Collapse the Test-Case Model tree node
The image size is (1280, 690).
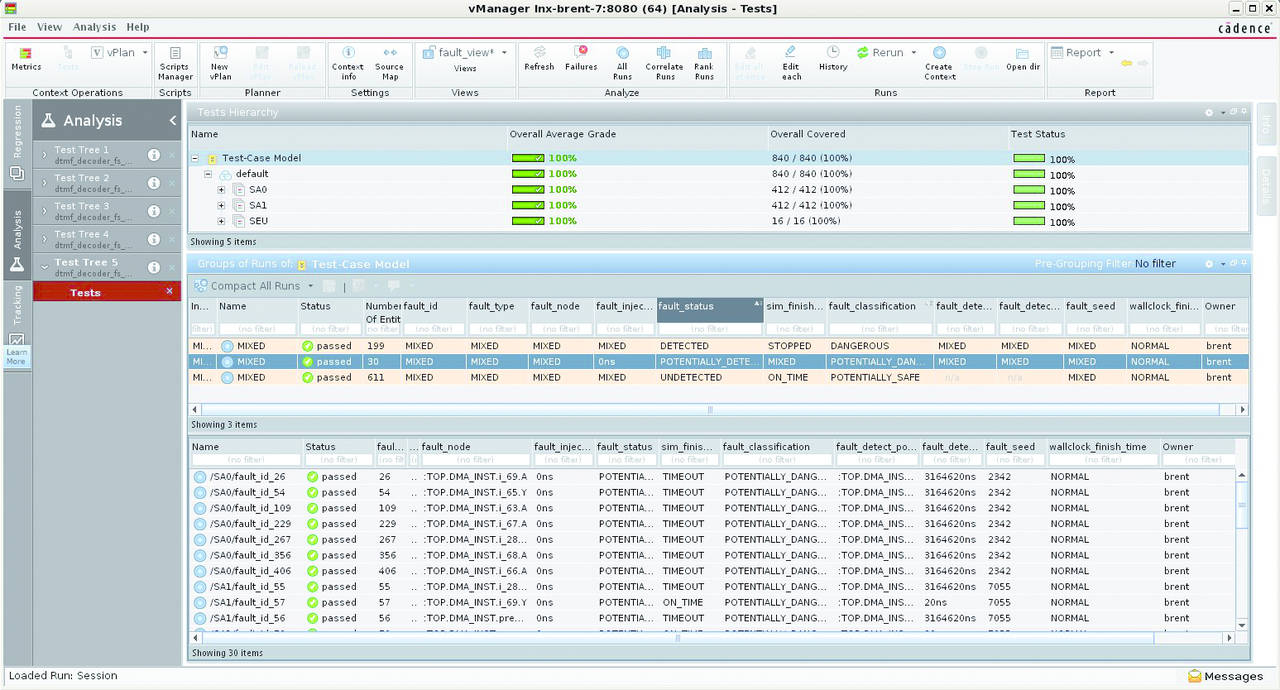tap(196, 158)
